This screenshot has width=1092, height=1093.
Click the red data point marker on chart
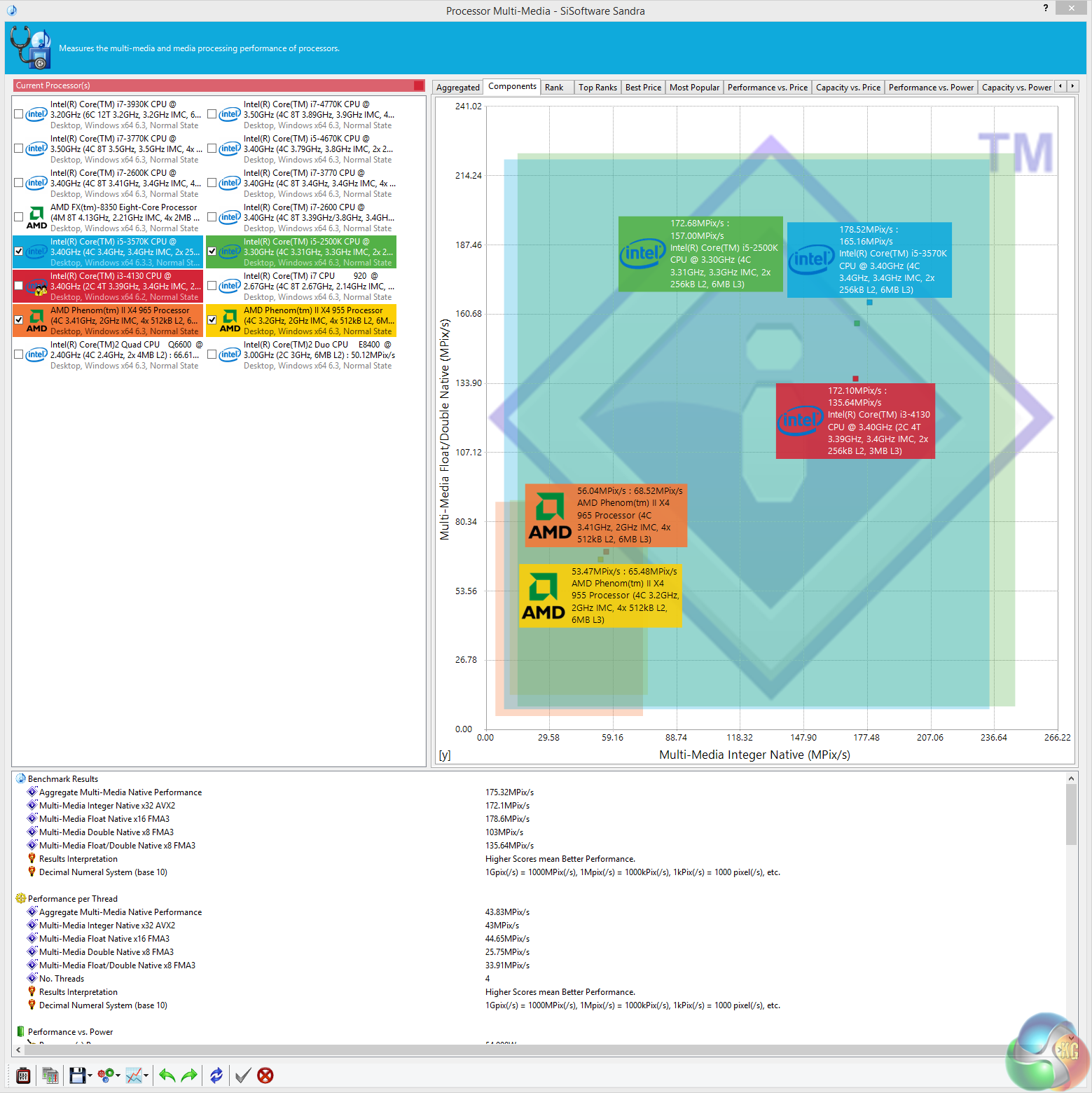(855, 378)
